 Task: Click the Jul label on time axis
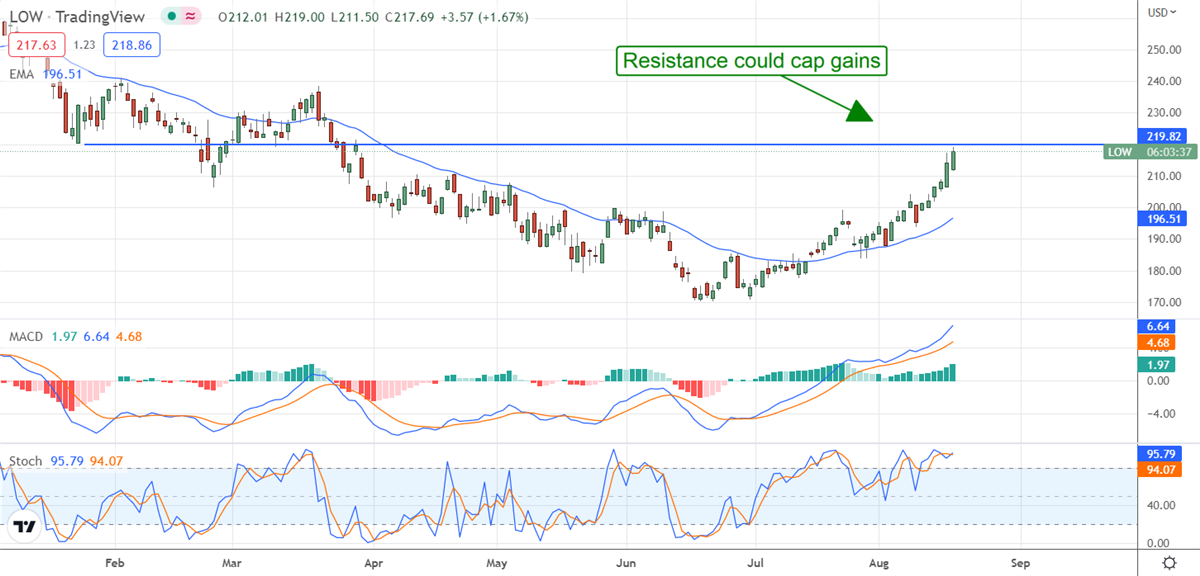(756, 561)
